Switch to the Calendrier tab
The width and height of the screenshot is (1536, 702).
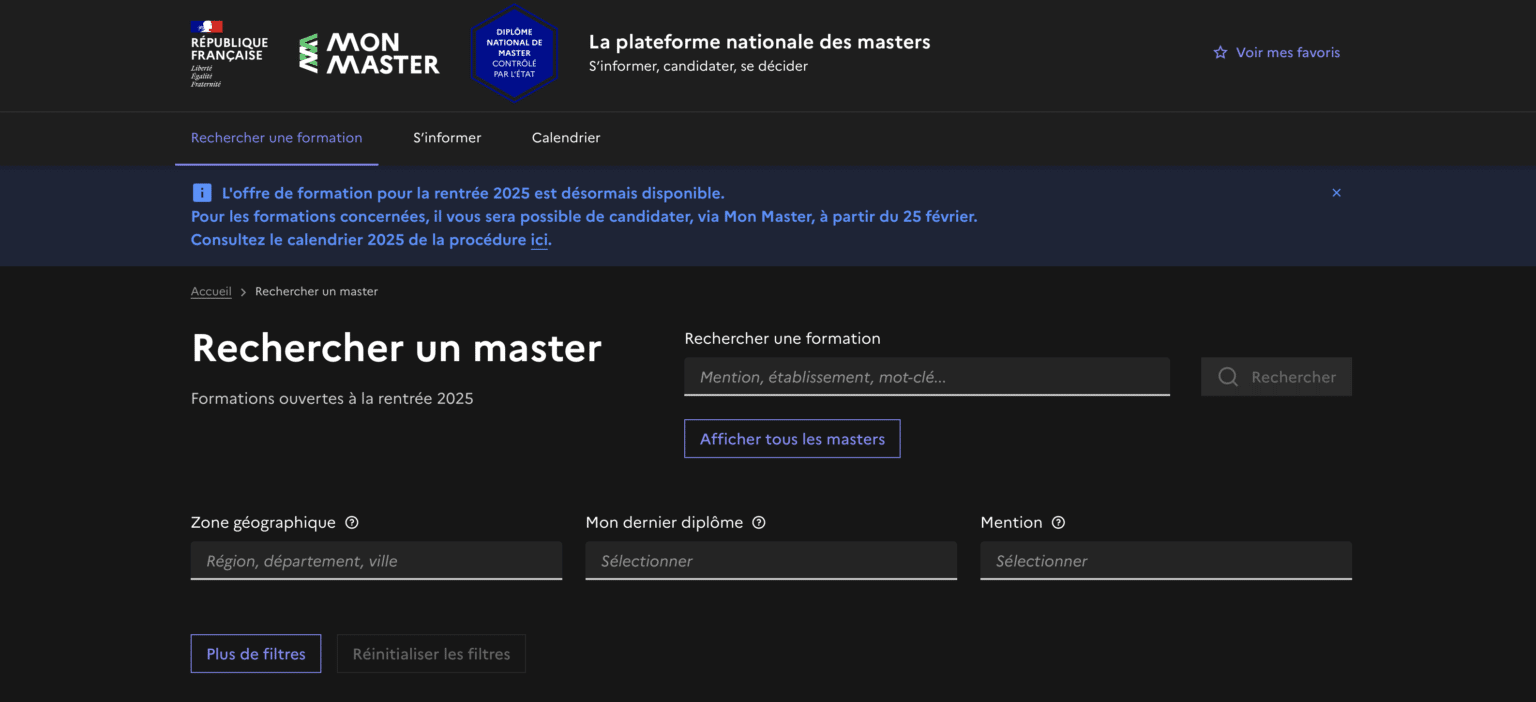565,137
